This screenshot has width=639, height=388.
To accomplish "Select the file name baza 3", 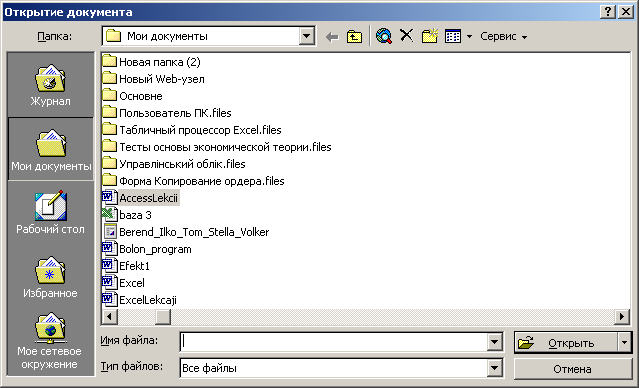I will (135, 215).
